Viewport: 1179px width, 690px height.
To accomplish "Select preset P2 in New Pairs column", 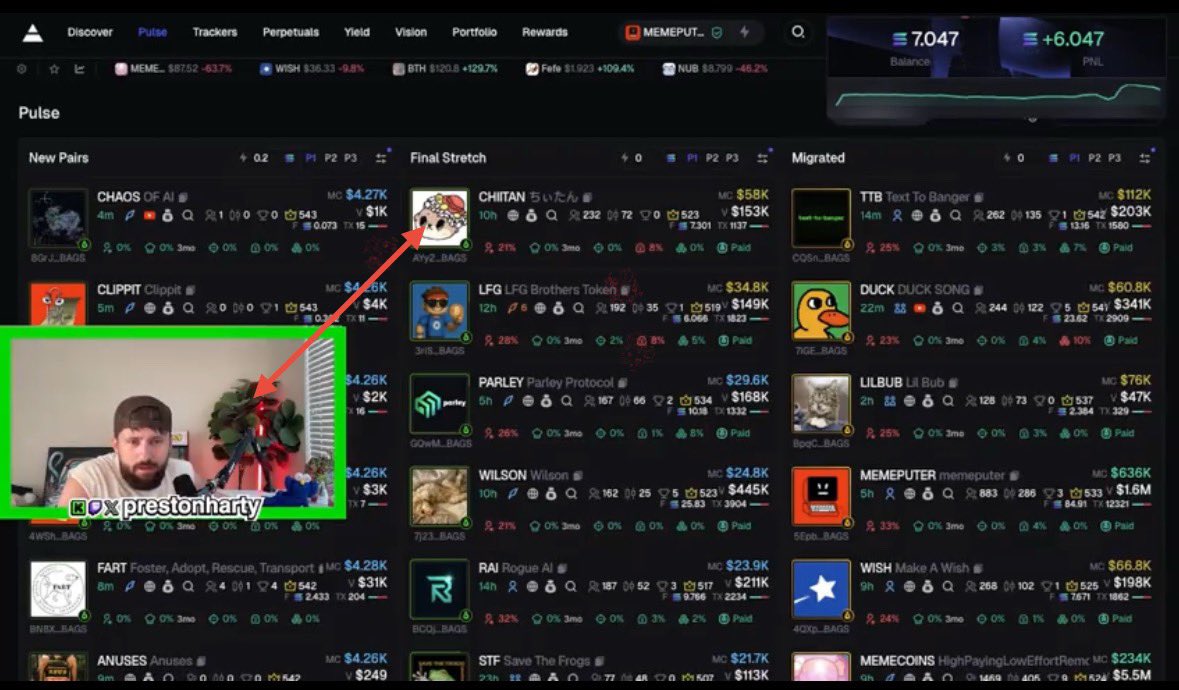I will [331, 158].
